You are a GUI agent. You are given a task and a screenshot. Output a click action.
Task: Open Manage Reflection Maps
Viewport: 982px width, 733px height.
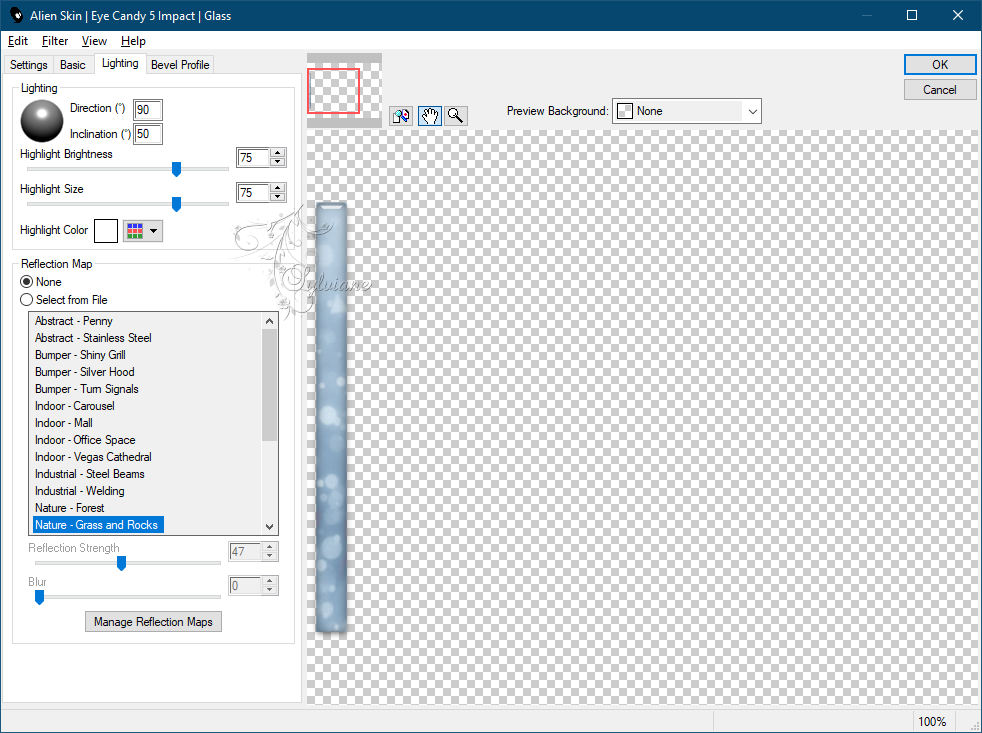click(x=153, y=621)
